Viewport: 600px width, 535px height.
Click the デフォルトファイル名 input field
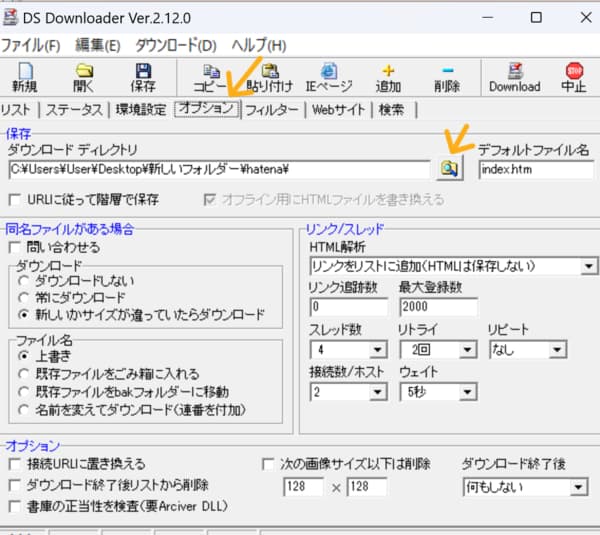535,170
